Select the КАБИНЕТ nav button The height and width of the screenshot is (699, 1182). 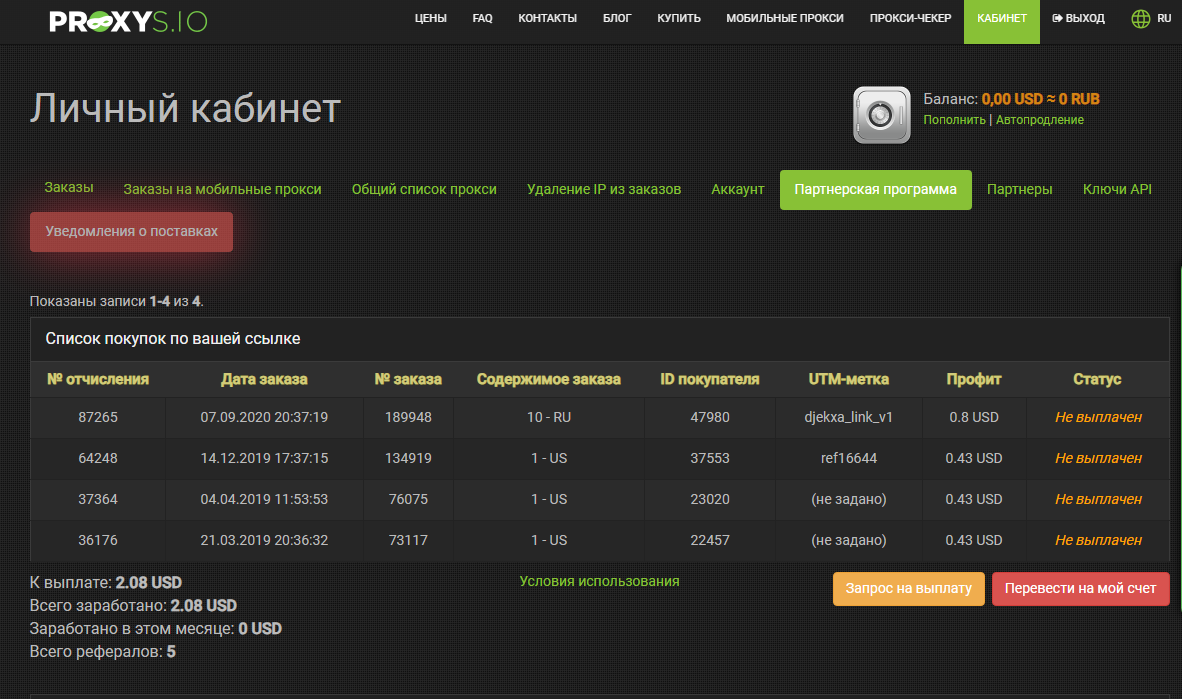pos(1002,21)
